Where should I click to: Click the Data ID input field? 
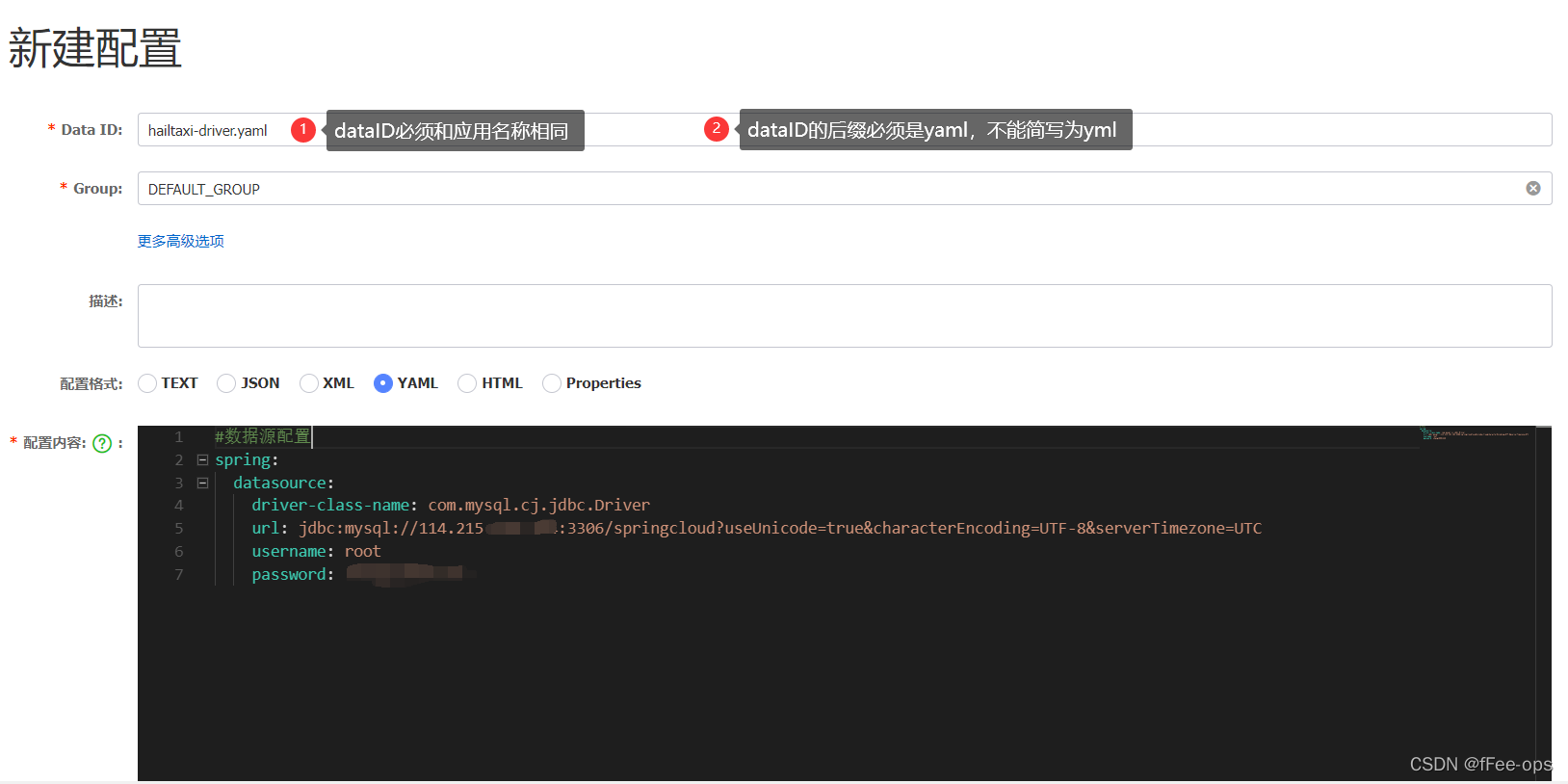[845, 130]
